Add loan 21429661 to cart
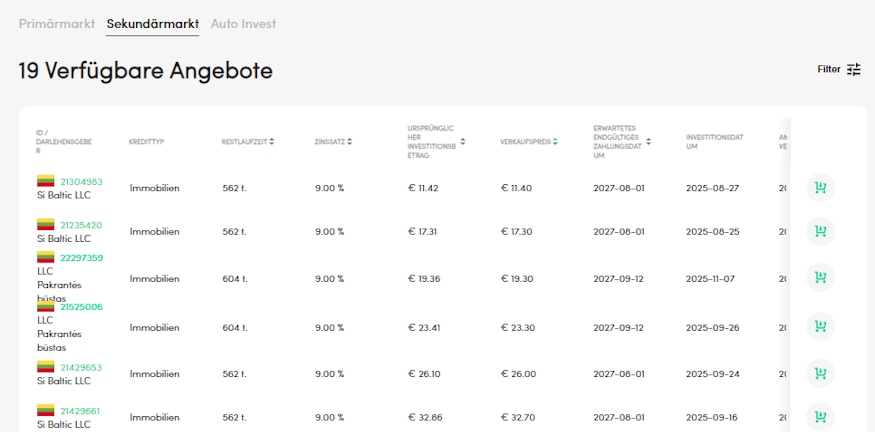This screenshot has width=875, height=432. tap(820, 416)
